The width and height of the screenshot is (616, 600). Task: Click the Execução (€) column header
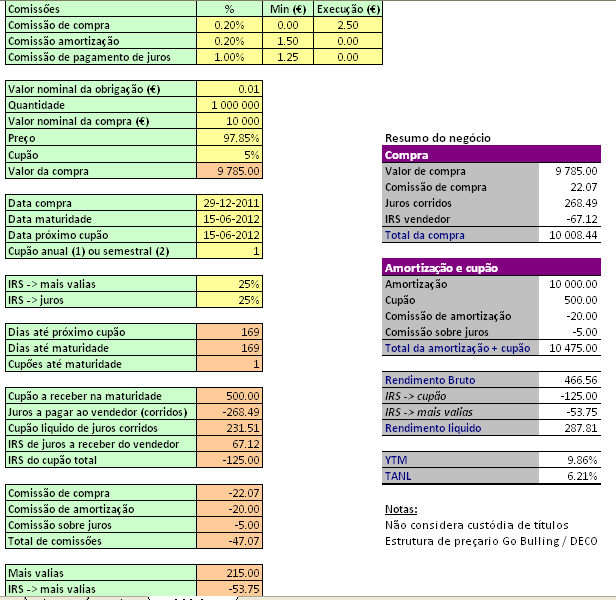tap(348, 9)
